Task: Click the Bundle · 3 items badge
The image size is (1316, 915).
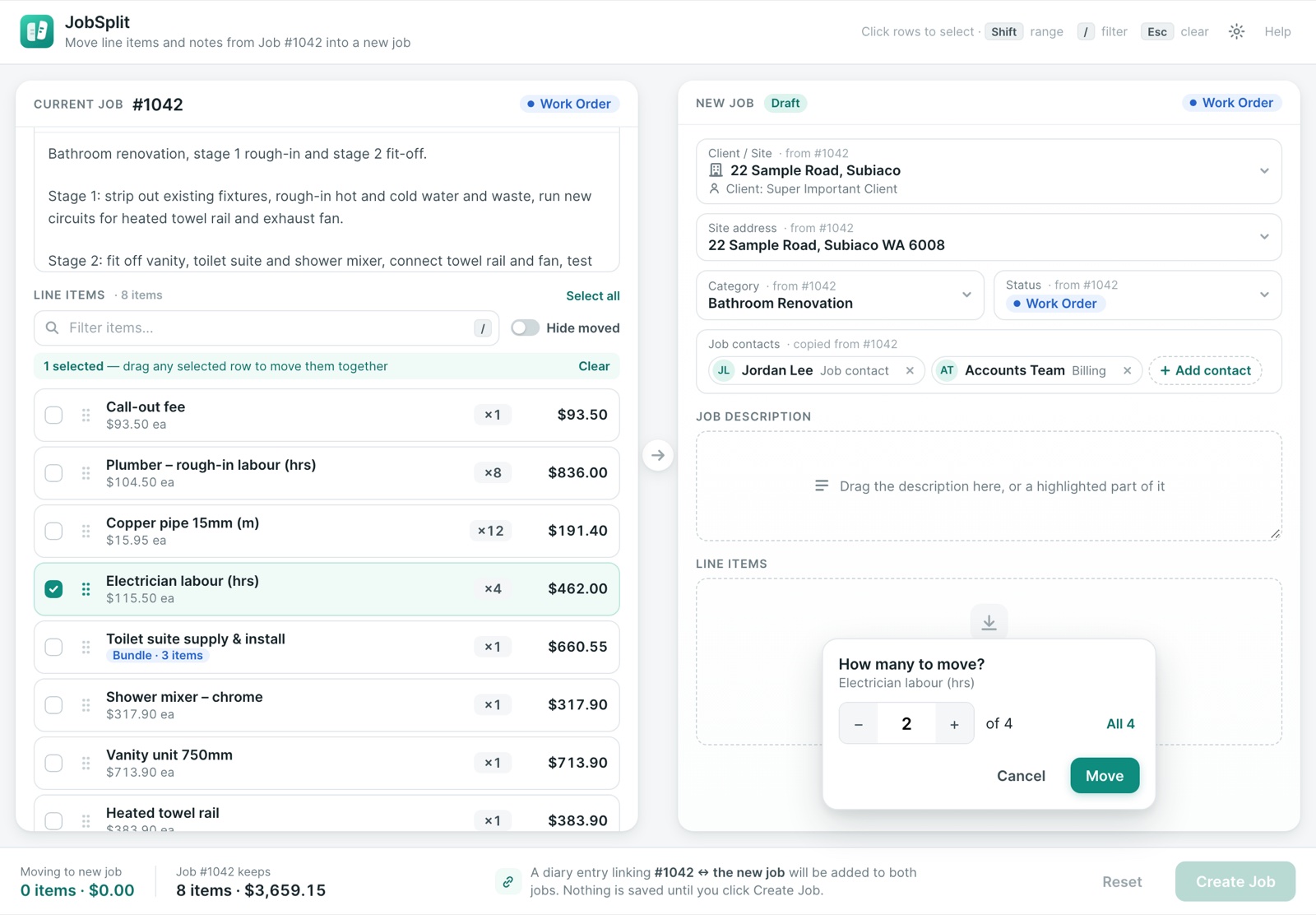Action: 158,656
